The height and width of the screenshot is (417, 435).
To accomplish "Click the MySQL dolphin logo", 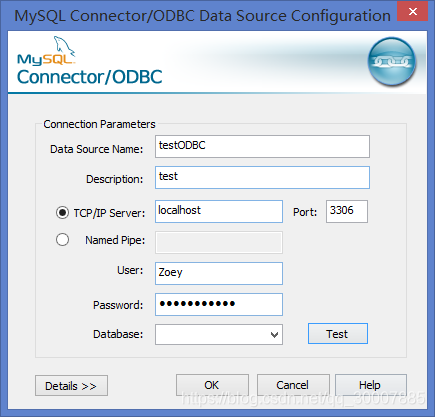I will pos(46,50).
